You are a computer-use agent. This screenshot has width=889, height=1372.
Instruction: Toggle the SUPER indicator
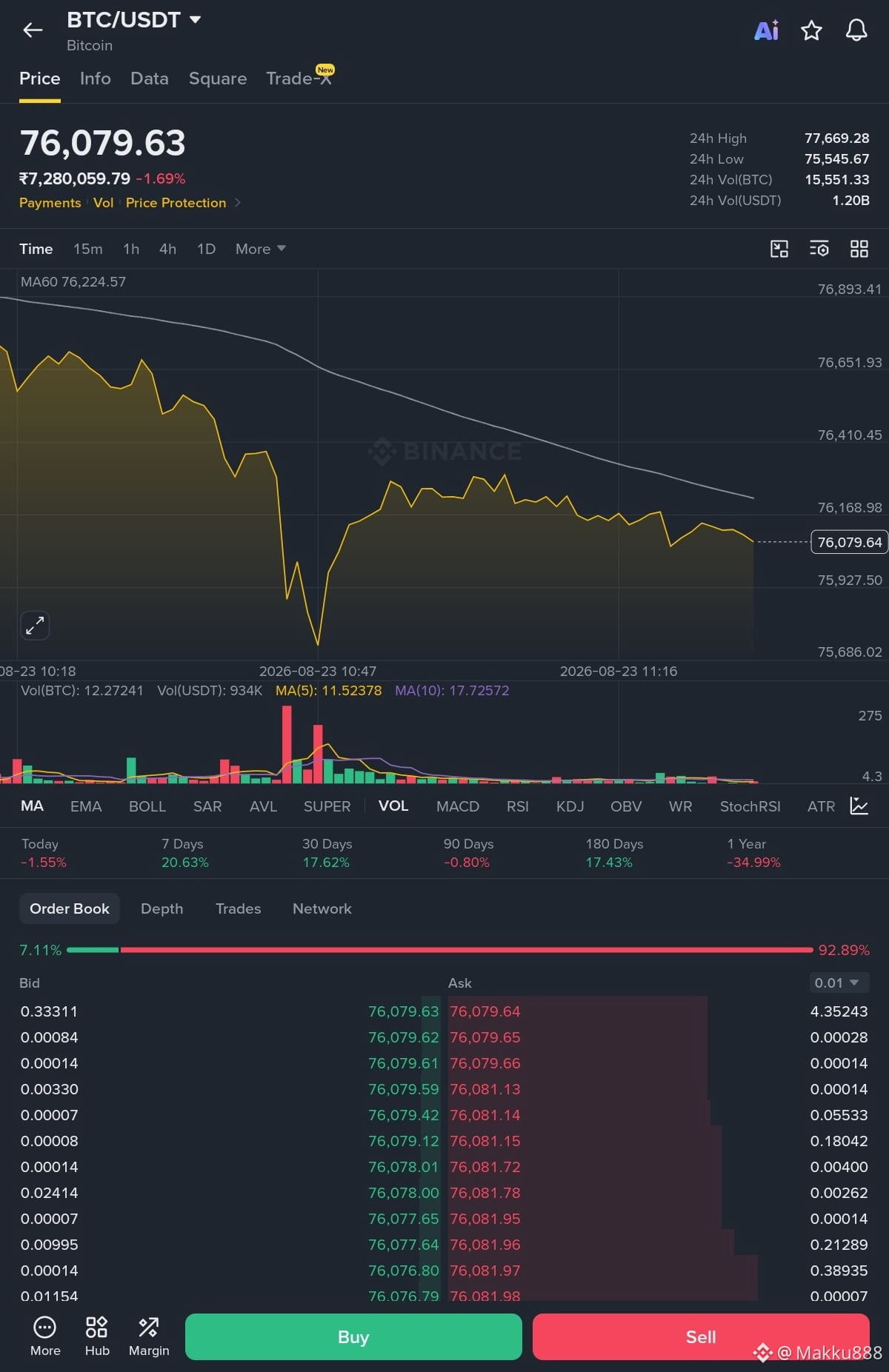(327, 806)
